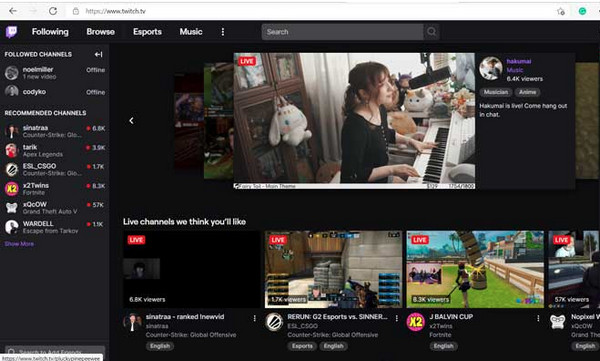Open the Browse tab
The width and height of the screenshot is (600, 361).
coord(100,32)
